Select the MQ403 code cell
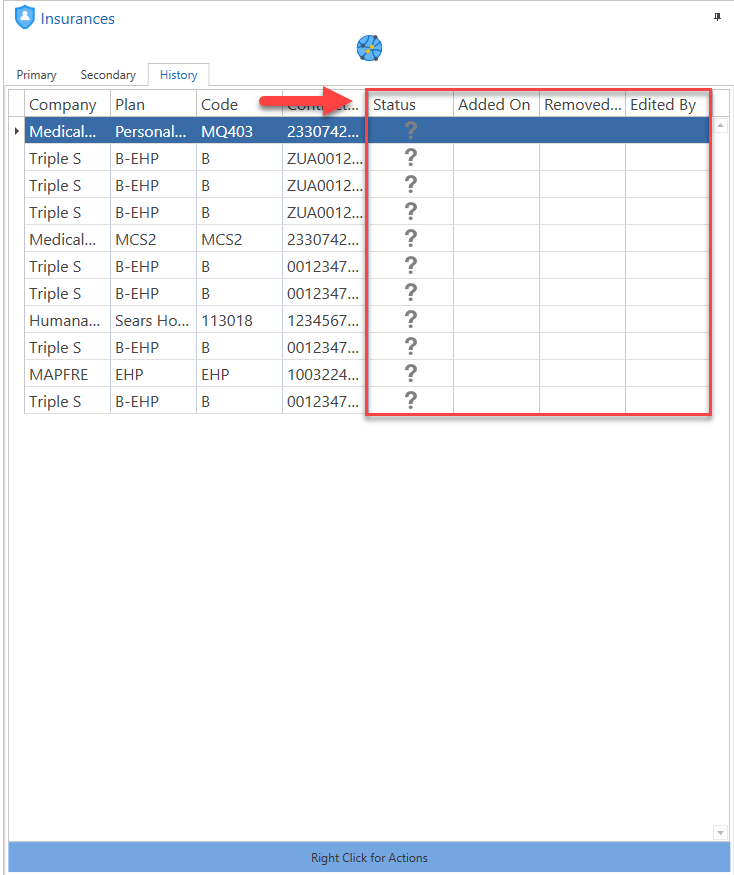This screenshot has height=875, width=734. [x=239, y=131]
